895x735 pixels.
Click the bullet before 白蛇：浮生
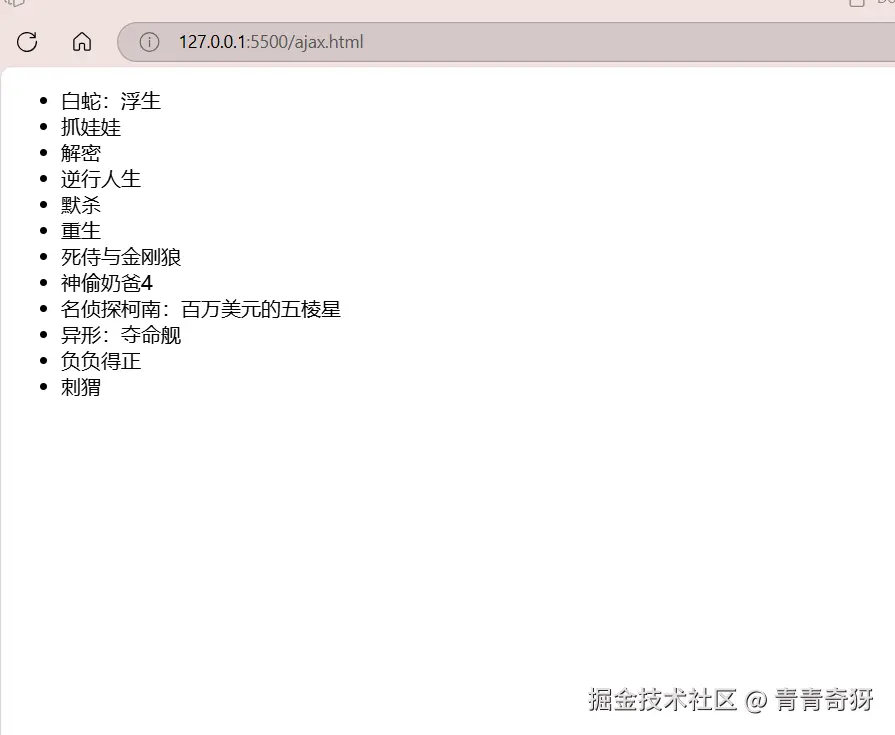(x=43, y=101)
